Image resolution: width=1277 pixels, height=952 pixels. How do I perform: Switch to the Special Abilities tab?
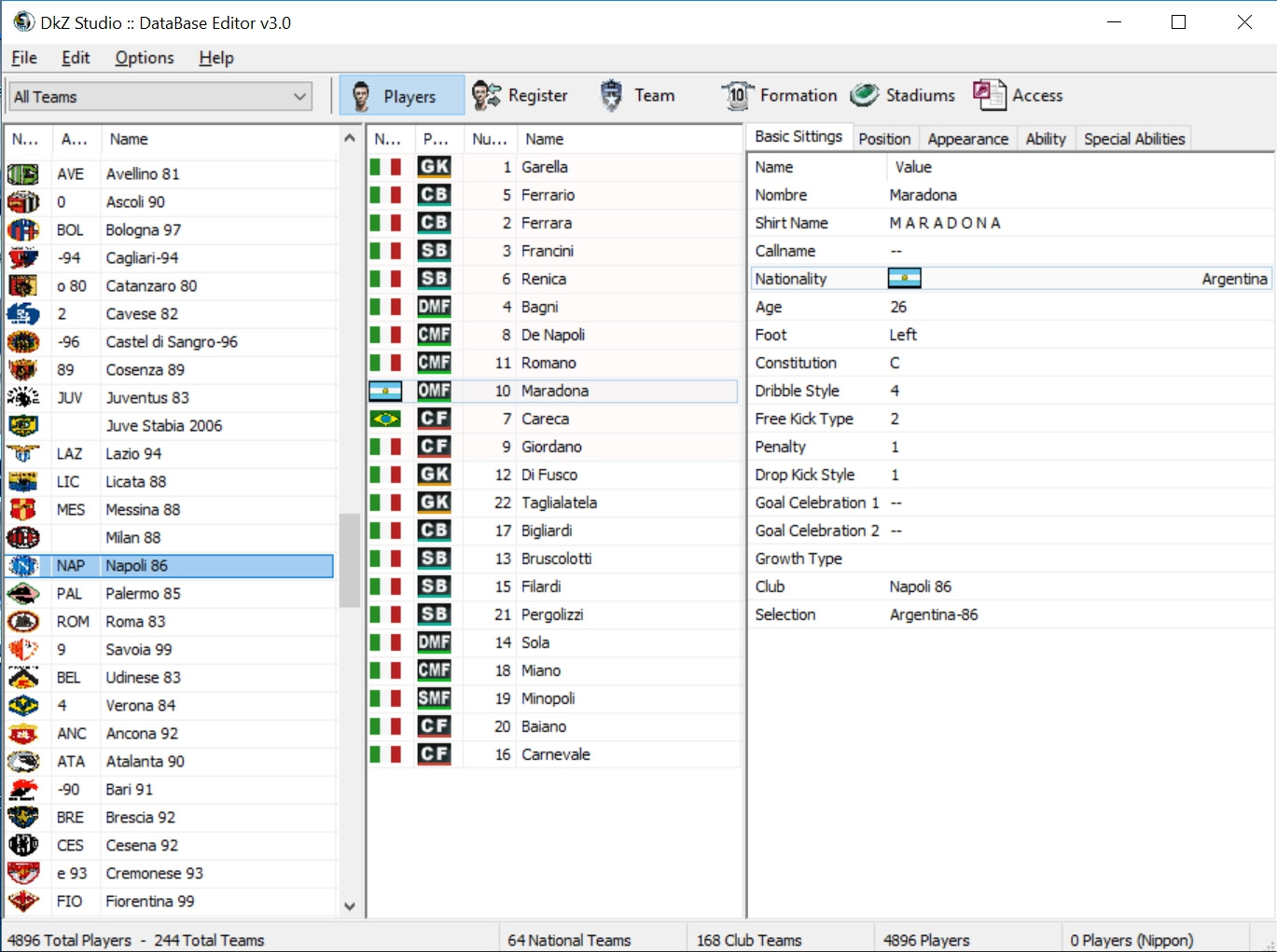tap(1134, 139)
